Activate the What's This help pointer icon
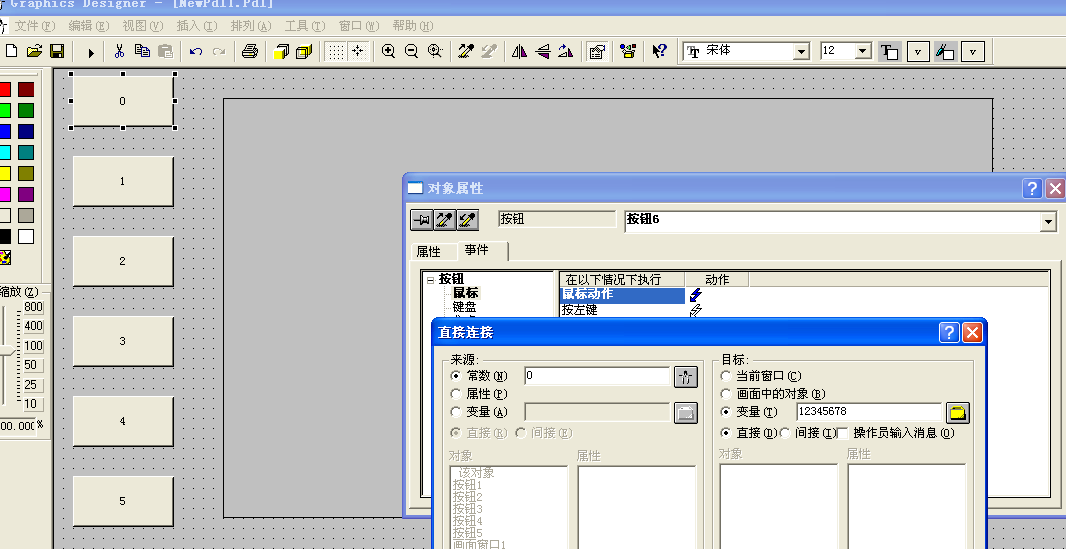 coord(659,51)
